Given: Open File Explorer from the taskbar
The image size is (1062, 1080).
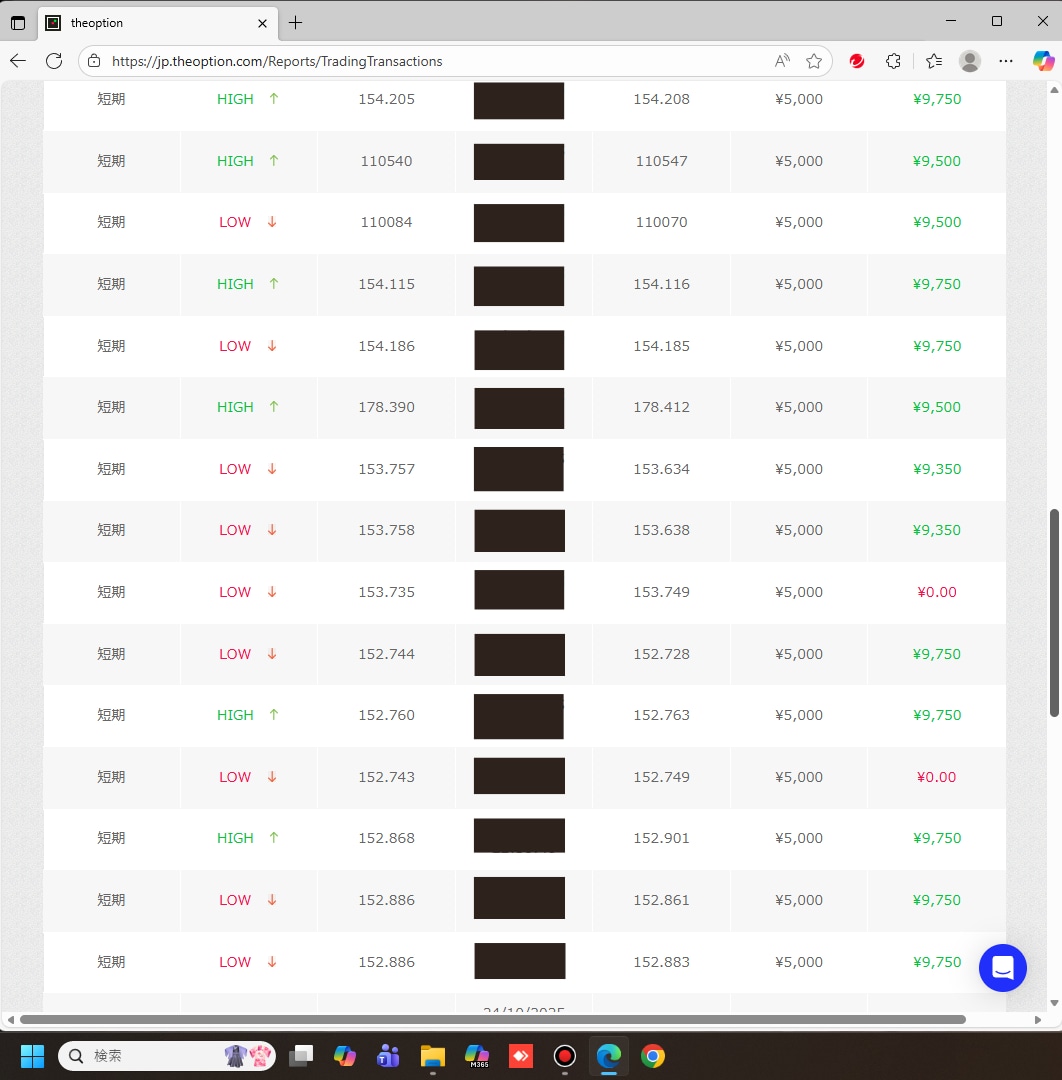Looking at the screenshot, I should point(433,1056).
